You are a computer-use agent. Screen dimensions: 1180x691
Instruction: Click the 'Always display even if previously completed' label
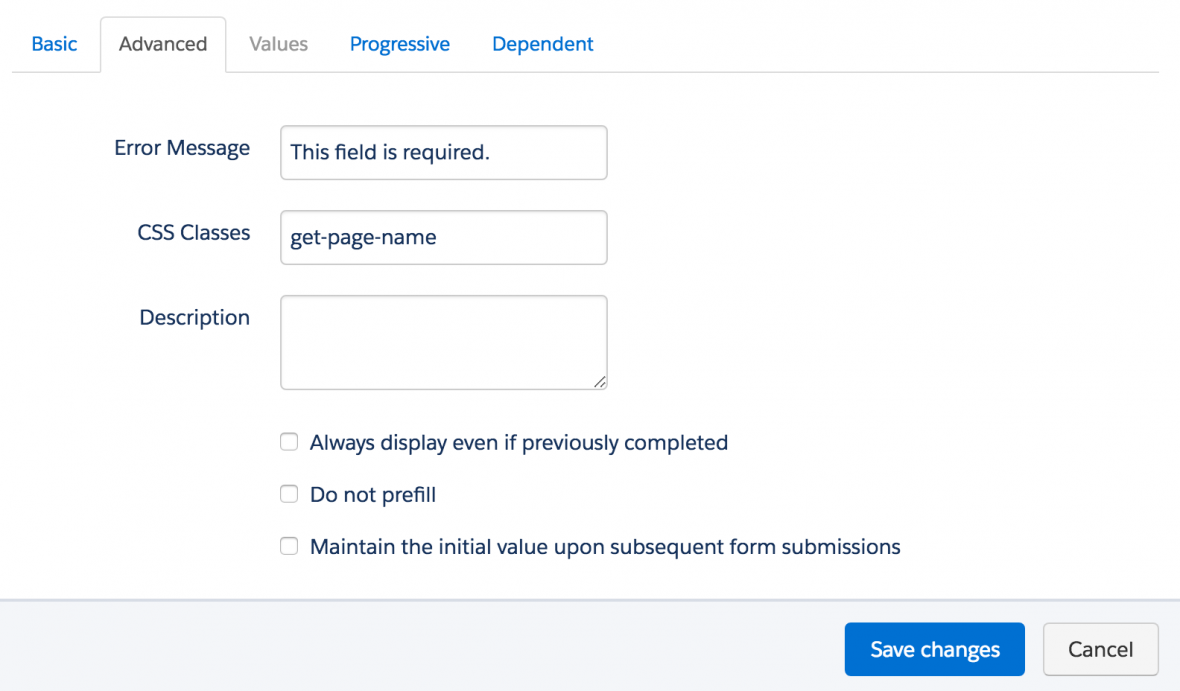pos(519,442)
